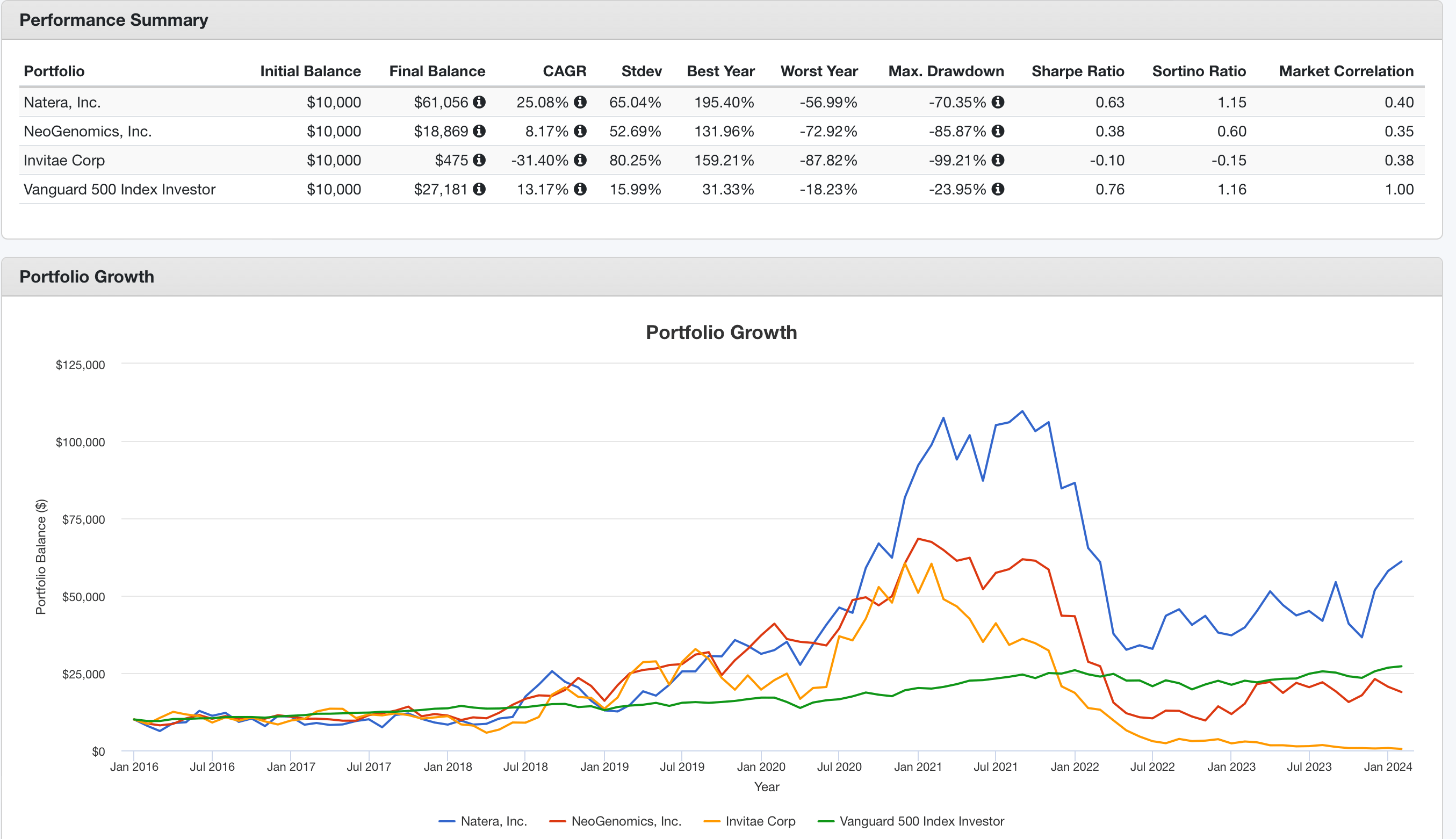Click info icon beside NeoGenomics CAGR 8.17%

click(x=580, y=131)
